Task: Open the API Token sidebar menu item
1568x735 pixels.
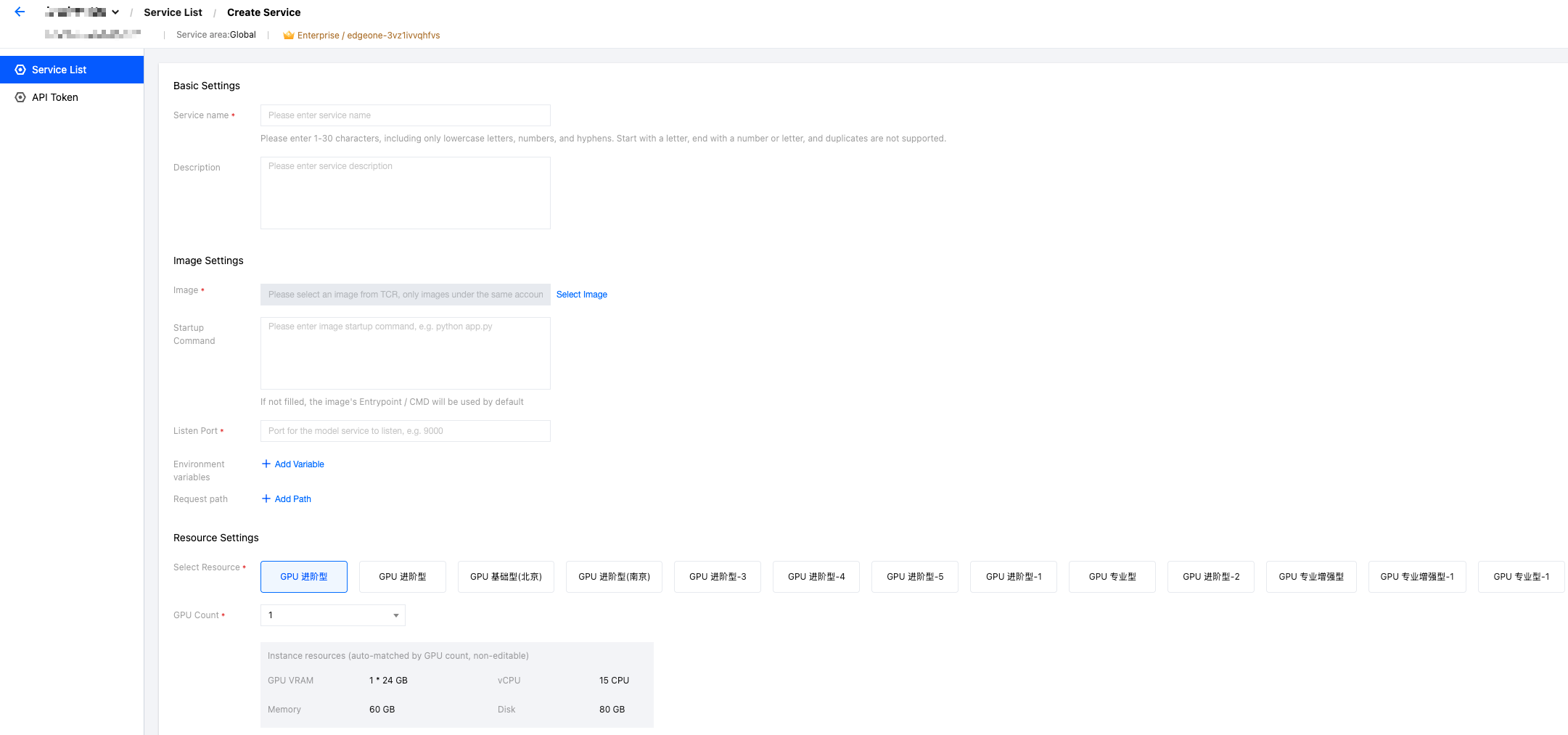Action: coord(72,97)
